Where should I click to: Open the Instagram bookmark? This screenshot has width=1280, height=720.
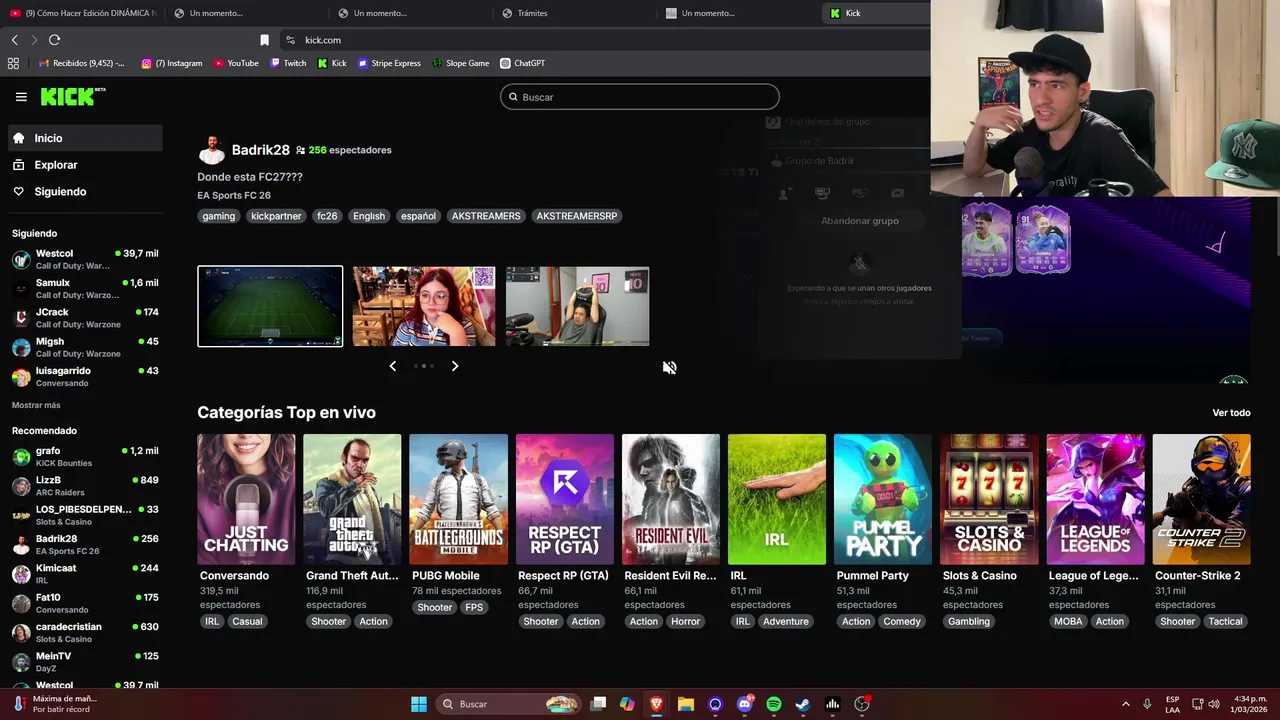[x=172, y=63]
